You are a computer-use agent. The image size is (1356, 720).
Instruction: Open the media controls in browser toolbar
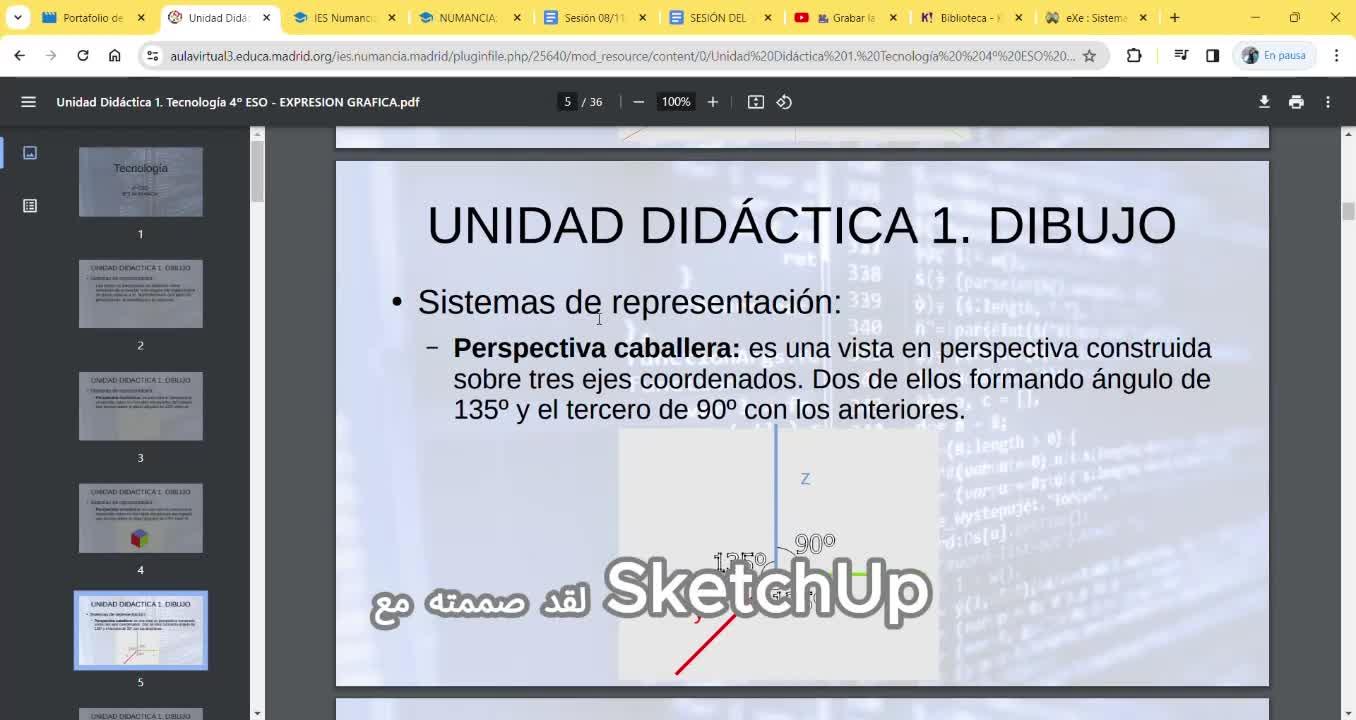(x=1181, y=56)
